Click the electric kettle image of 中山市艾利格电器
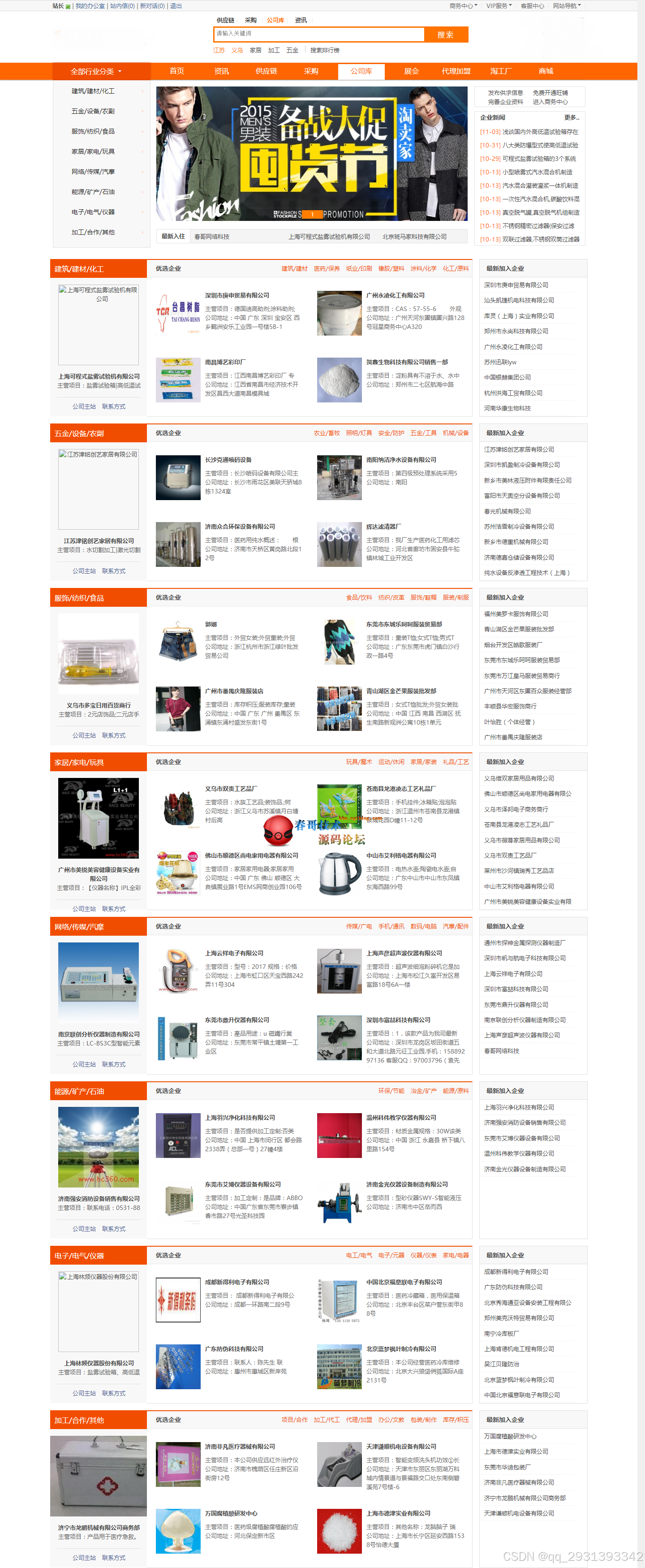 (x=339, y=873)
